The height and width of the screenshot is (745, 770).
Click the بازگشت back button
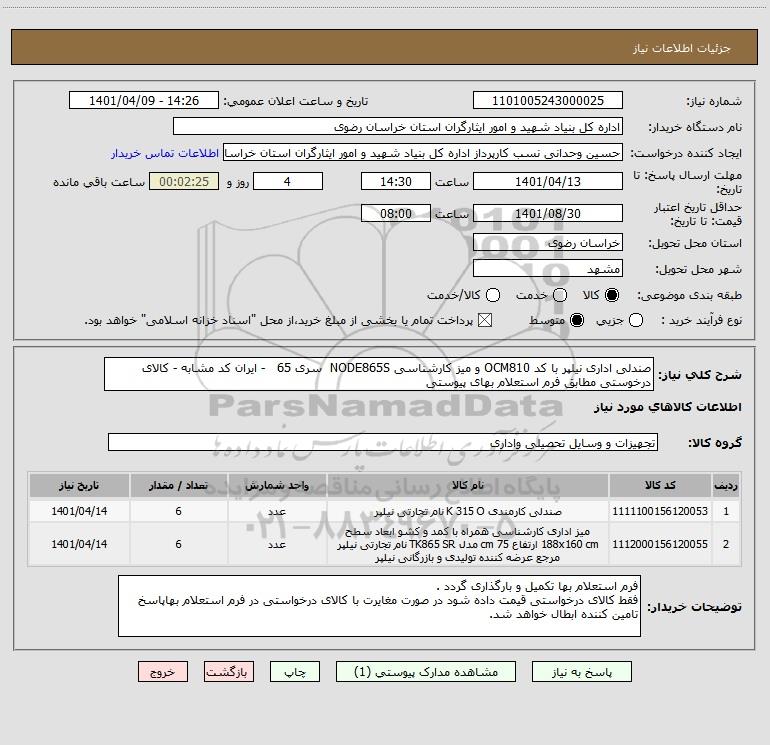229,672
